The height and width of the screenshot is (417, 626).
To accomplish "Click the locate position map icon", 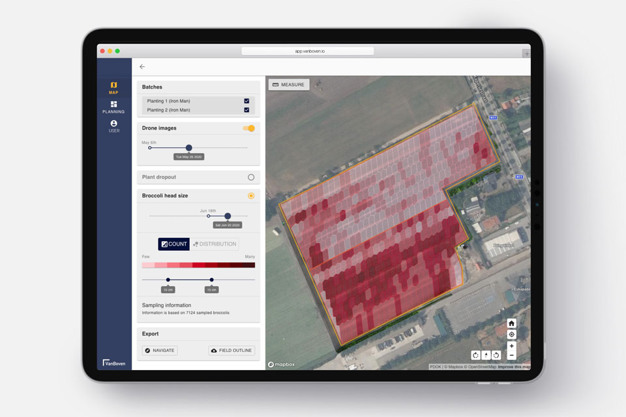I will pyautogui.click(x=511, y=335).
